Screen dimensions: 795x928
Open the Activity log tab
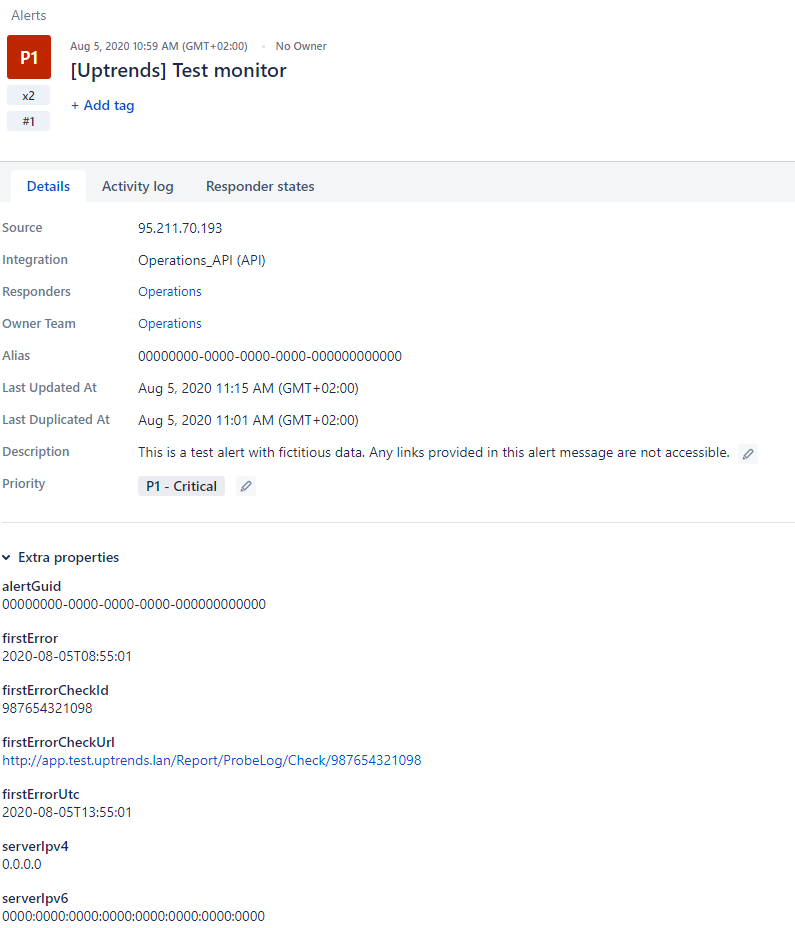click(x=137, y=186)
